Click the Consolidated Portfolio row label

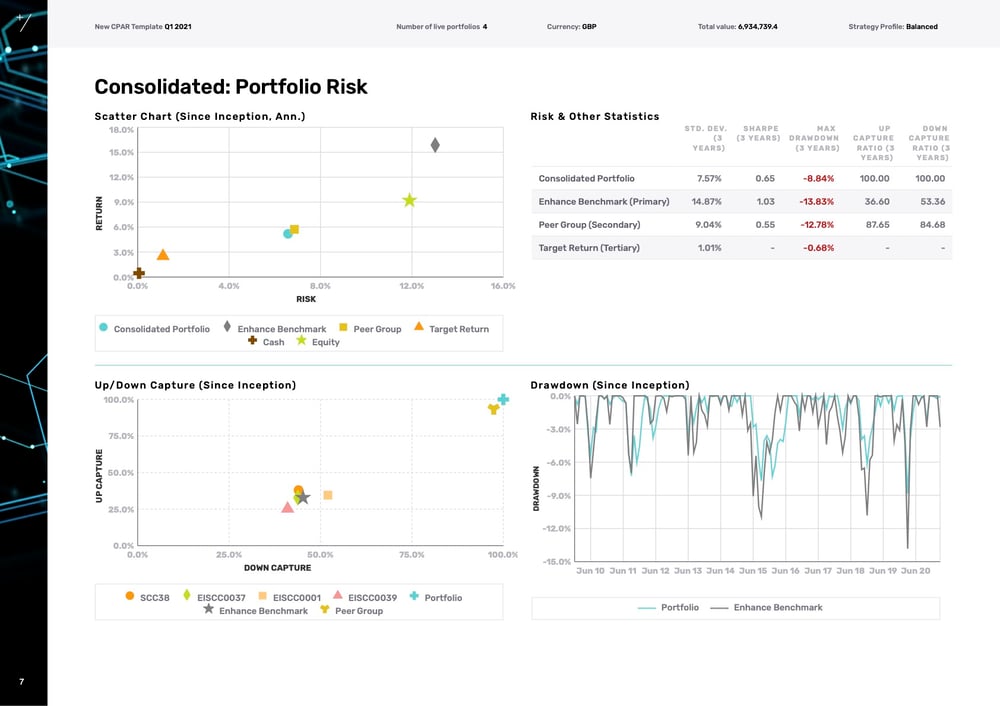pos(586,179)
